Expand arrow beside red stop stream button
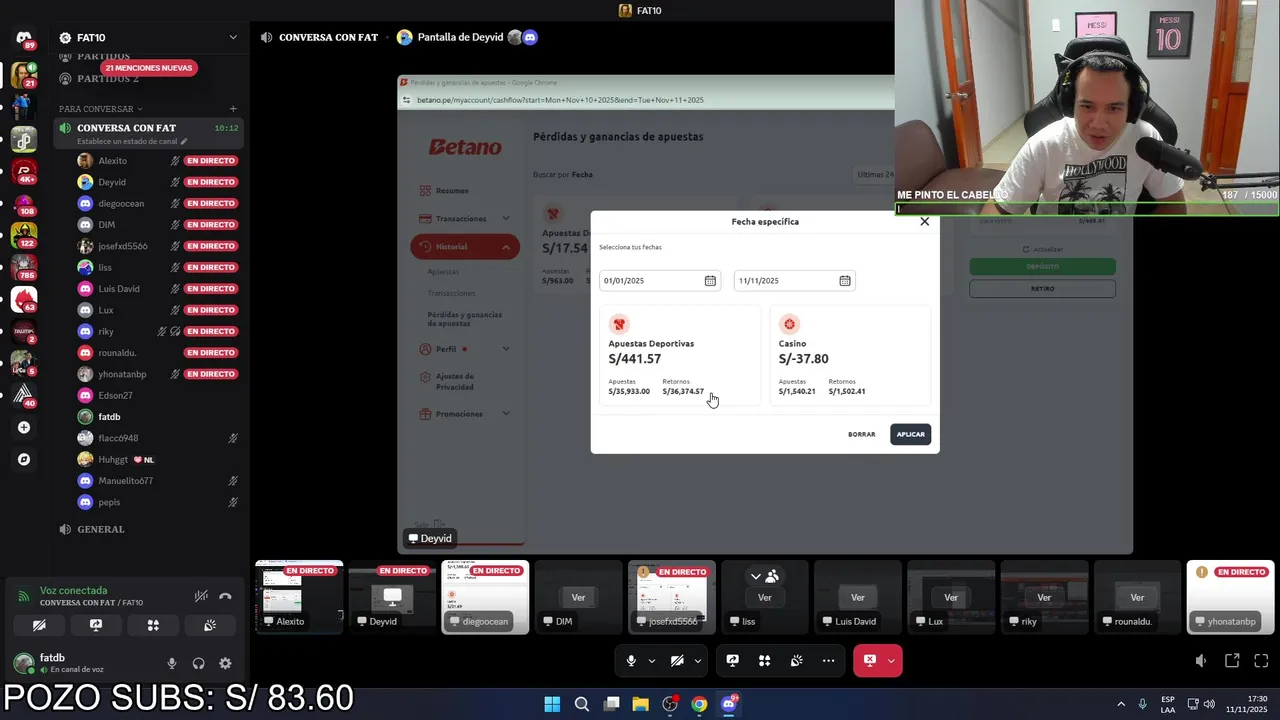1280x720 pixels. pos(892,661)
